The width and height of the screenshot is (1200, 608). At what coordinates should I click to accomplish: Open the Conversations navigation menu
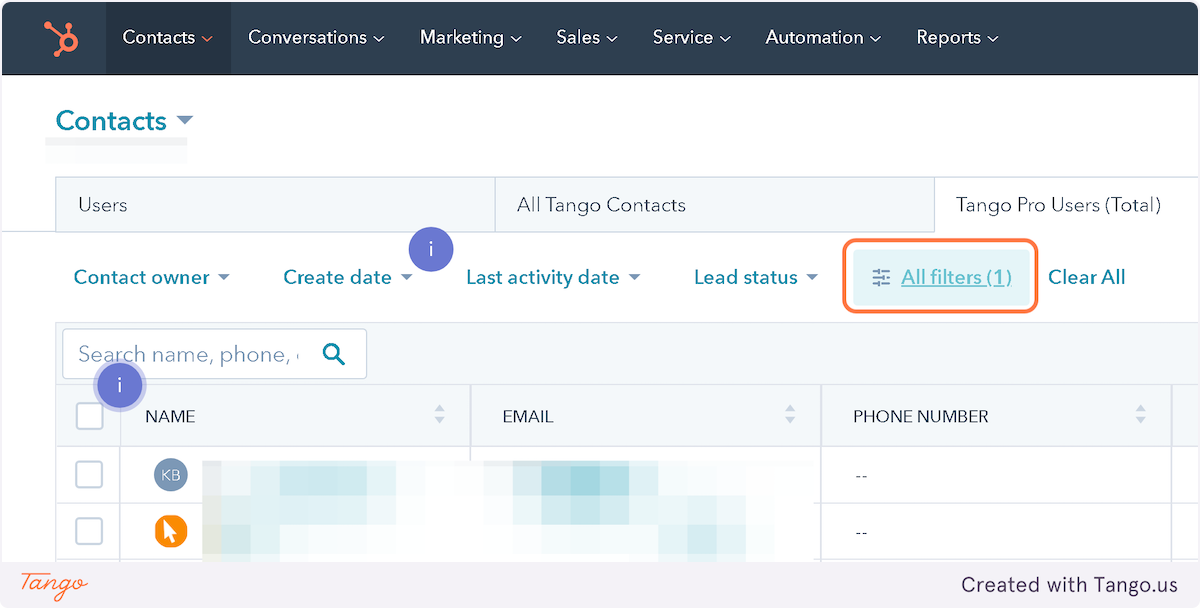(316, 37)
